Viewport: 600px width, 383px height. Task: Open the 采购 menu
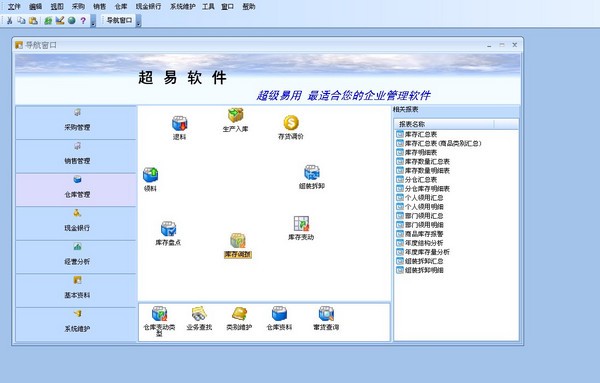click(78, 7)
